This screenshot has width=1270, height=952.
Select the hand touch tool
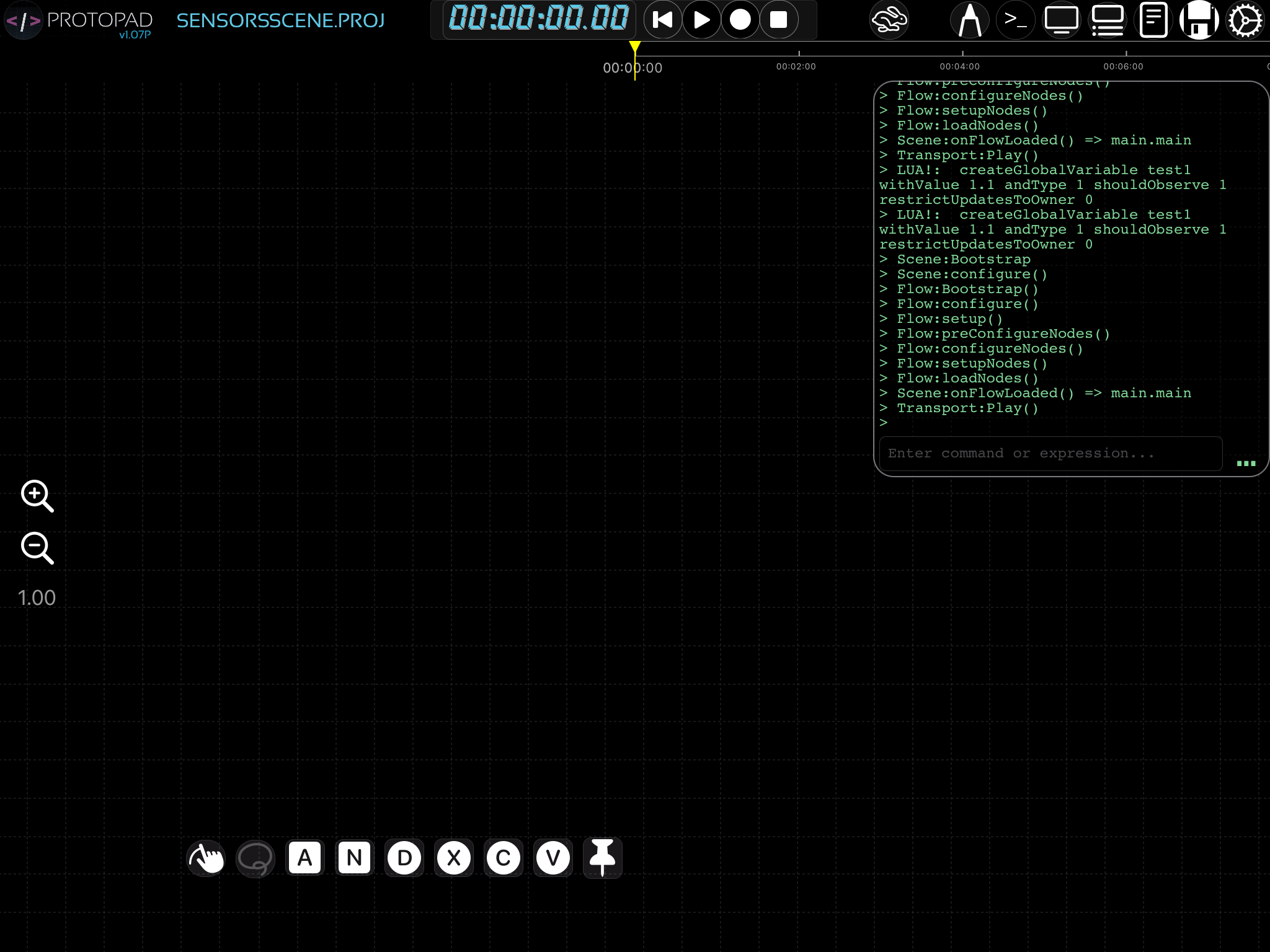(206, 858)
